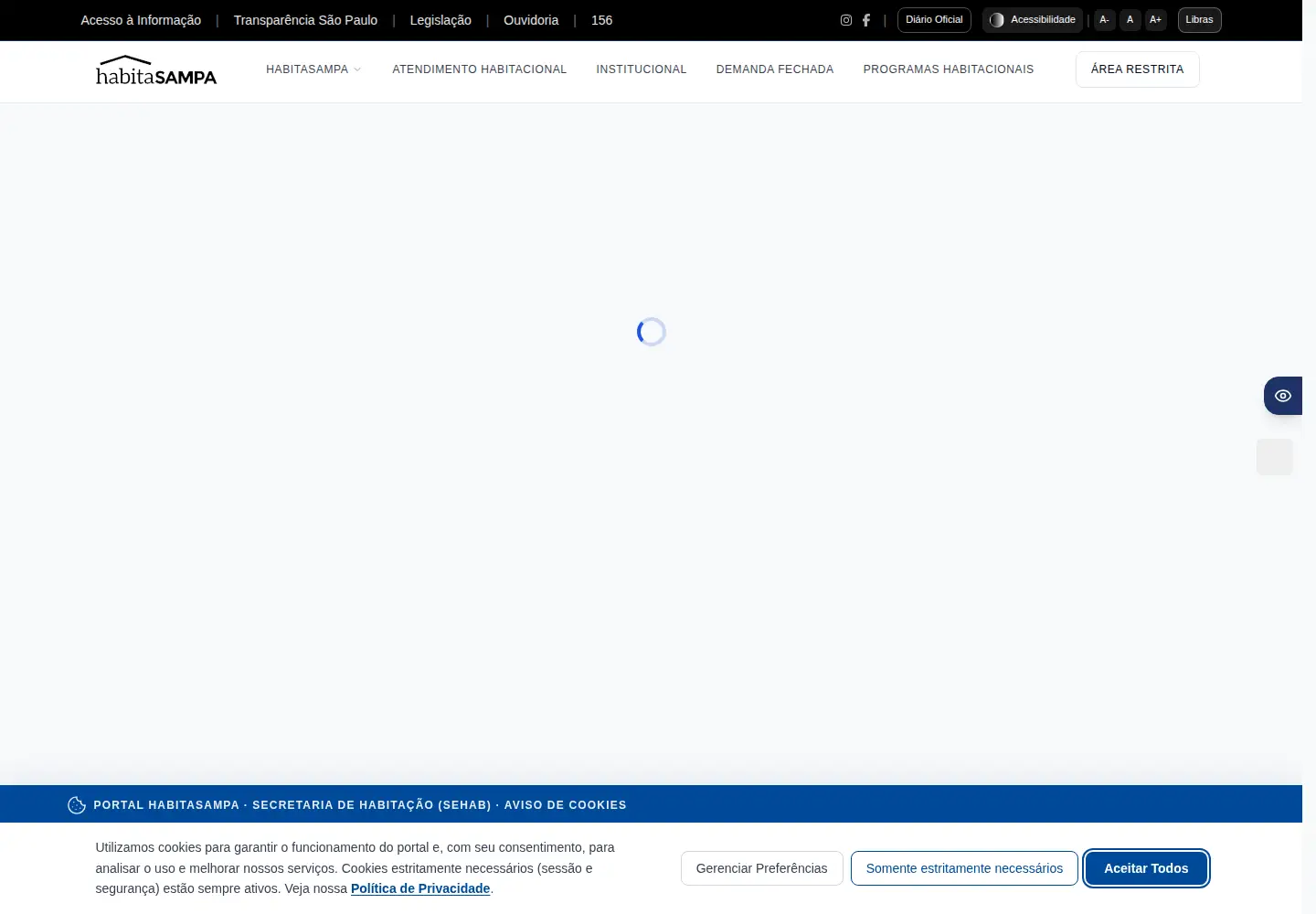Screen dimensions: 1316x914
Task: Open the Facebook page icon
Action: pyautogui.click(x=866, y=20)
